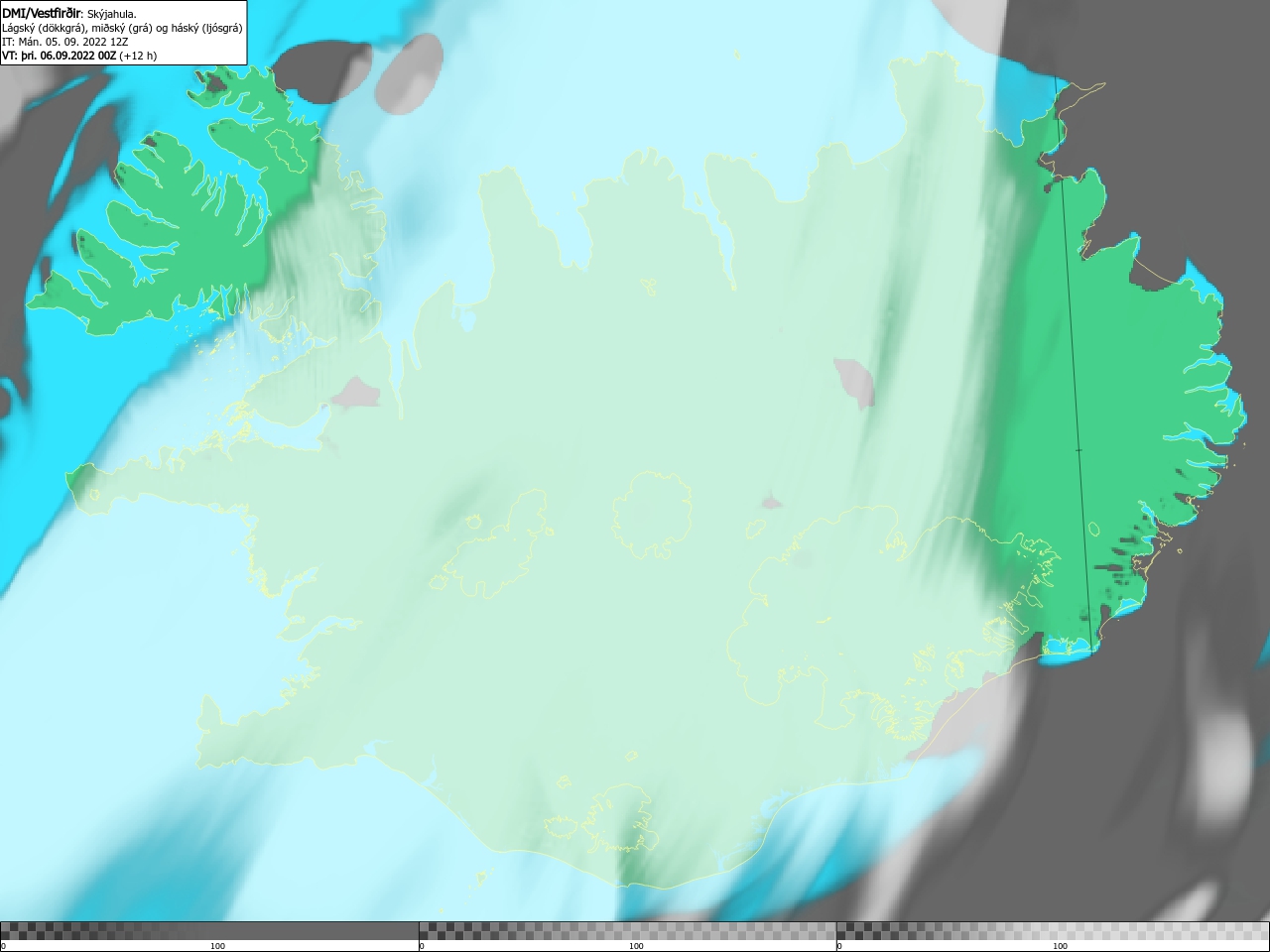Click the '100' label under the light gray scale

pos(1060,946)
